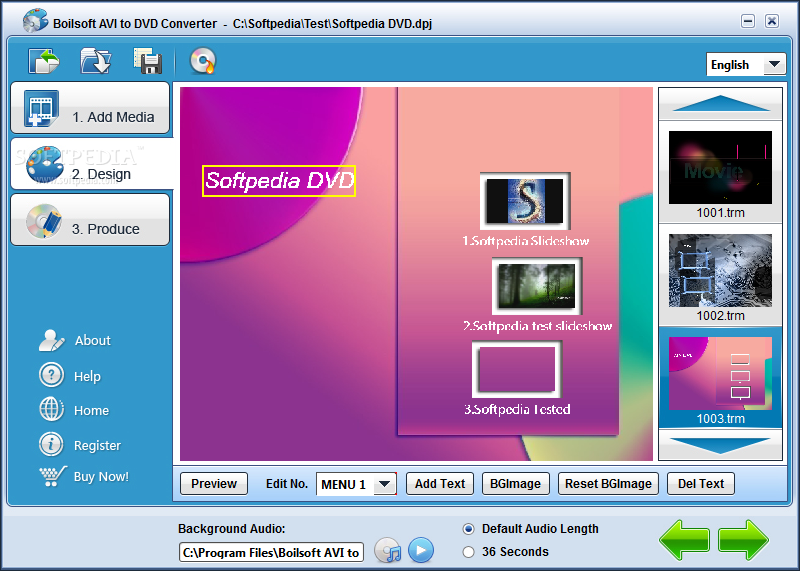Viewport: 800px width, 571px height.
Task: Play the background audio
Action: point(421,551)
